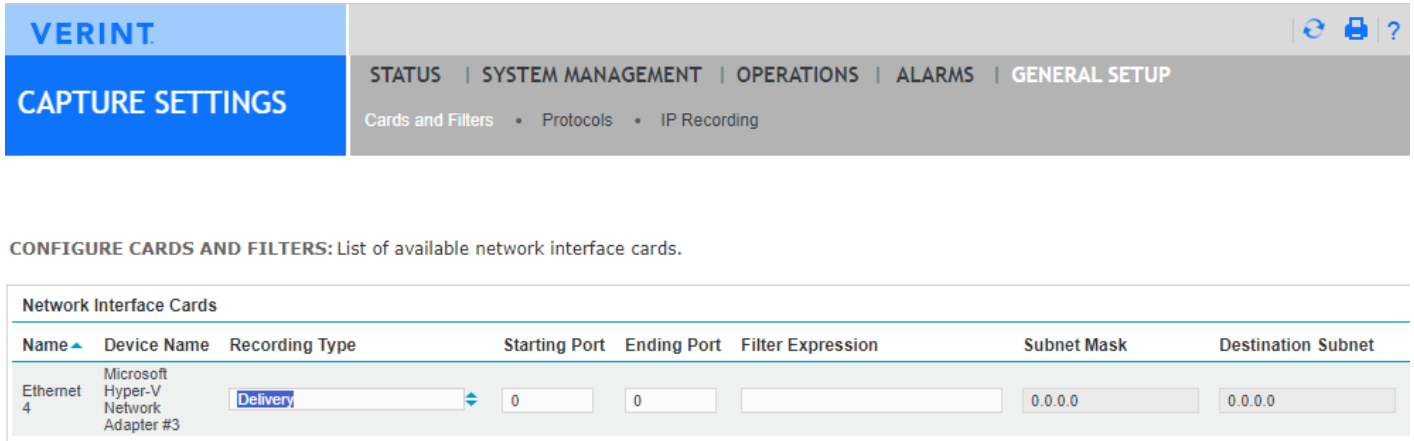Toggle the Name column sort arrow
Viewport: 1414px width, 441px height.
tap(76, 346)
